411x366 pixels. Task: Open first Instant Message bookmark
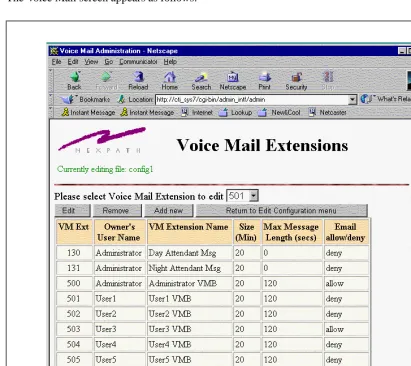pos(89,113)
